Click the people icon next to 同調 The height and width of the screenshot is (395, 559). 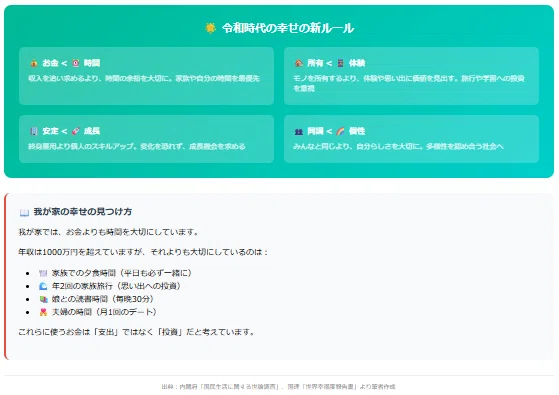pos(299,131)
